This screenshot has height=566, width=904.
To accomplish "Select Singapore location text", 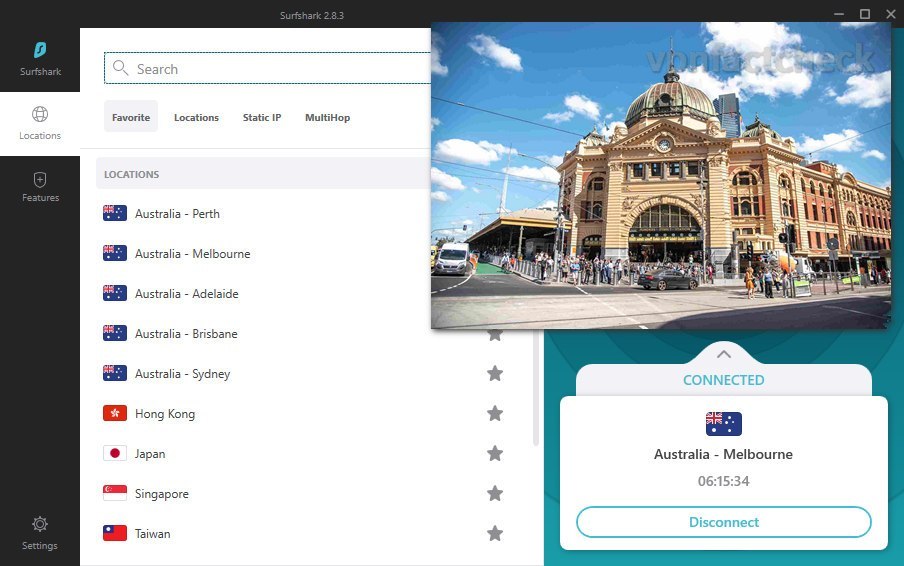I will pyautogui.click(x=162, y=494).
